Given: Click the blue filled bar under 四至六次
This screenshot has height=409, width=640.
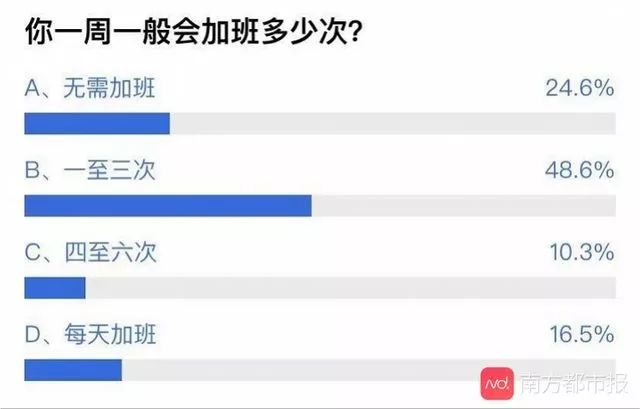Looking at the screenshot, I should 54,289.
